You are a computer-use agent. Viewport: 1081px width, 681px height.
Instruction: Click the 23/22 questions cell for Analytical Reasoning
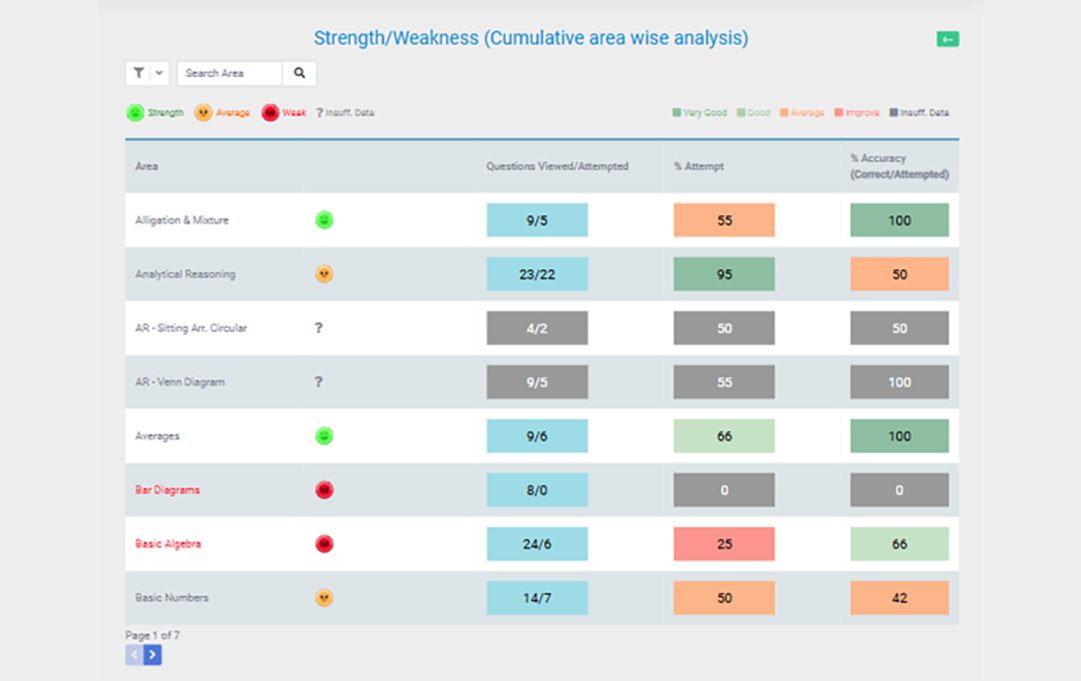click(537, 274)
